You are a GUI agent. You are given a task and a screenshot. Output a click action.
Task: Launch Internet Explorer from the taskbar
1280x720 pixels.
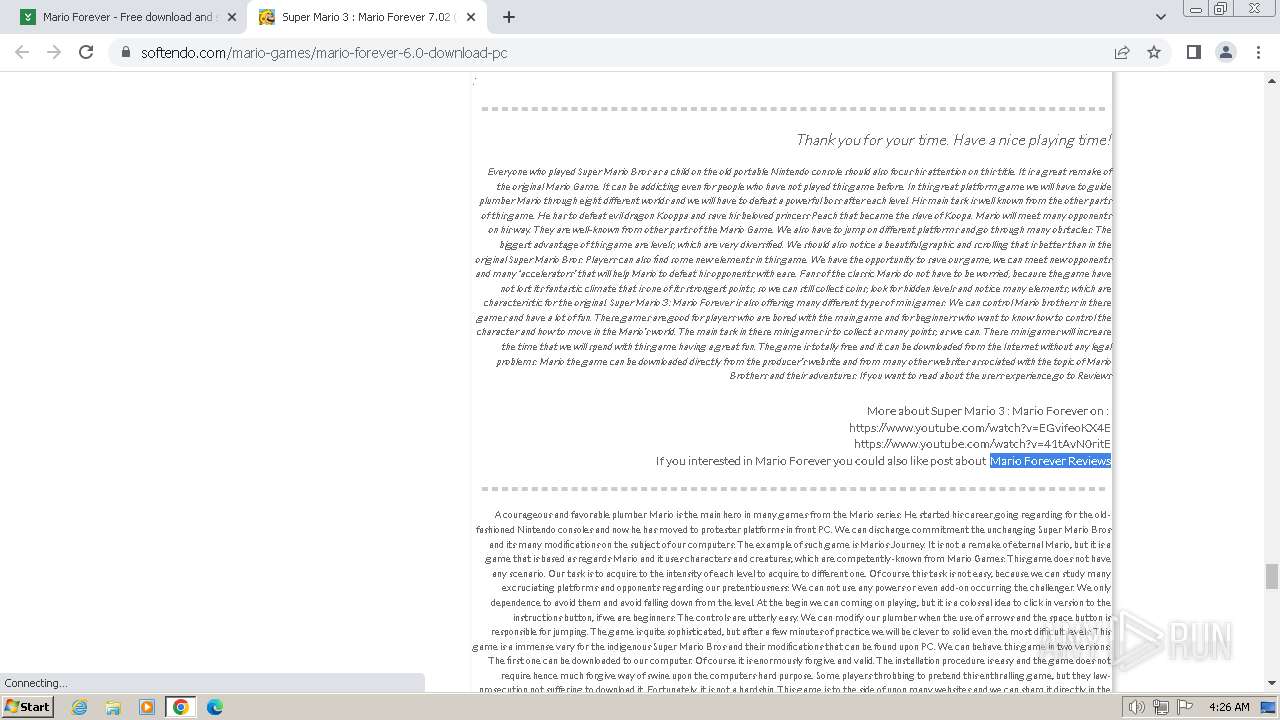pyautogui.click(x=79, y=707)
